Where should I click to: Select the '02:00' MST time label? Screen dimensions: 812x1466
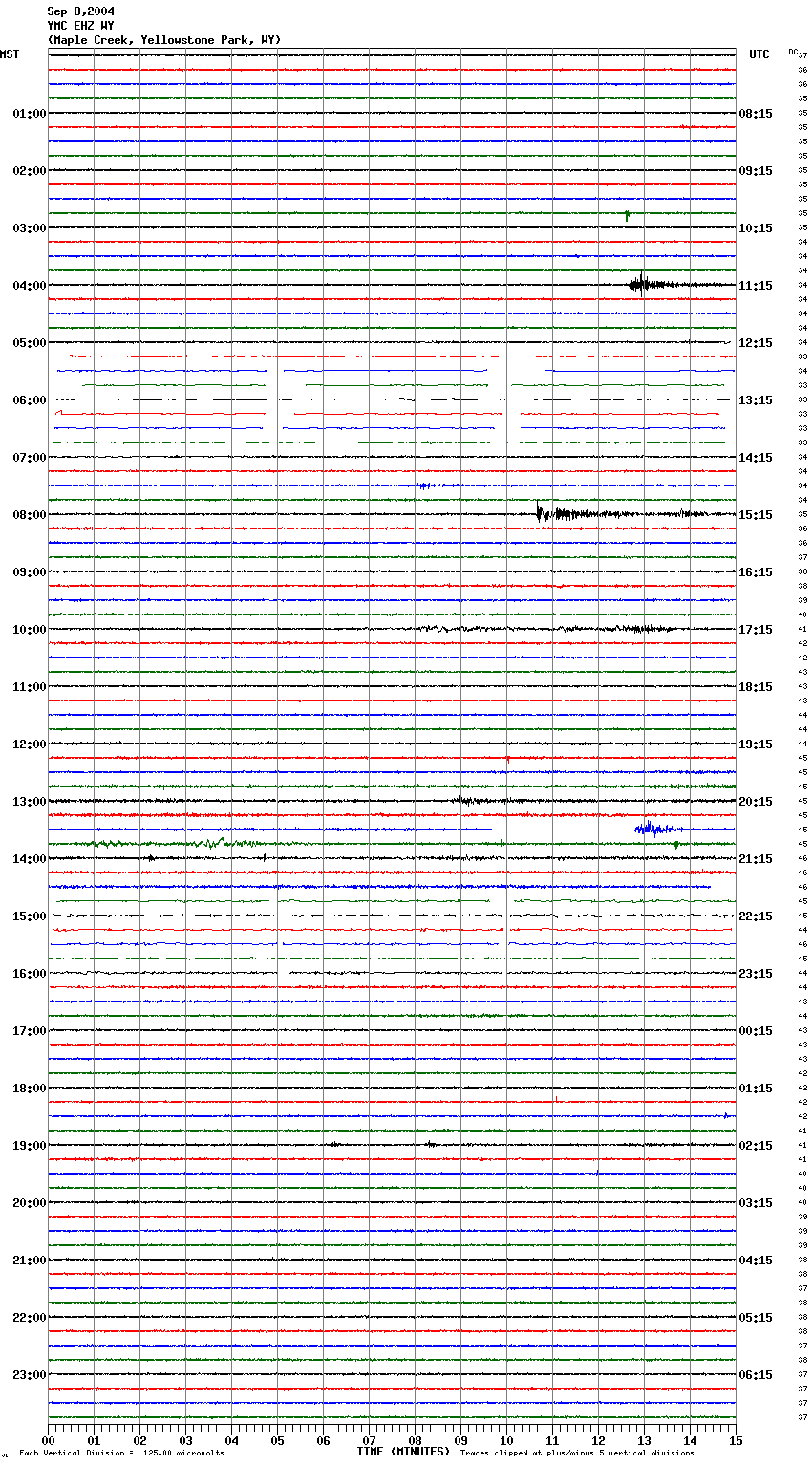point(30,171)
